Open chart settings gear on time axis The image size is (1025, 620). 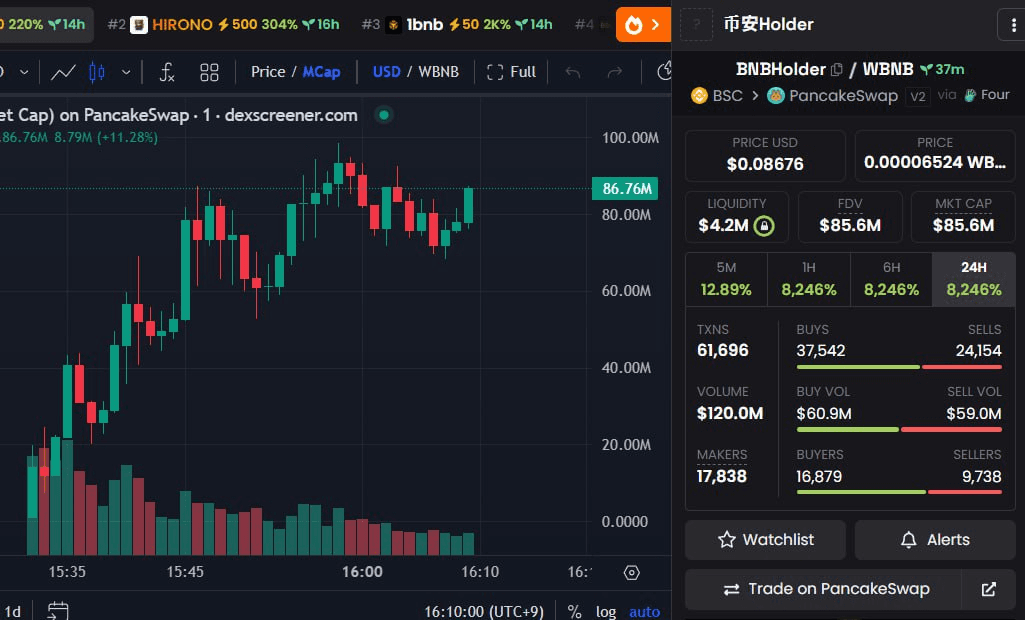pyautogui.click(x=631, y=572)
